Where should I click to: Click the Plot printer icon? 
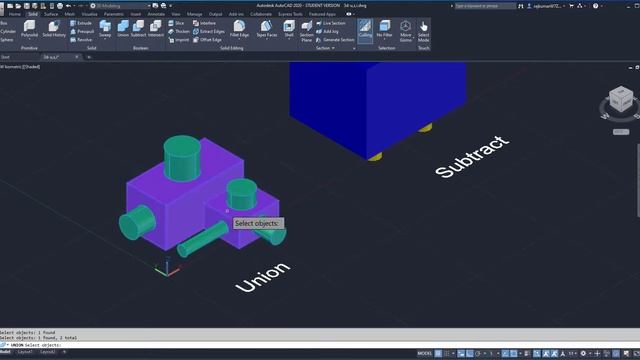coord(60,6)
